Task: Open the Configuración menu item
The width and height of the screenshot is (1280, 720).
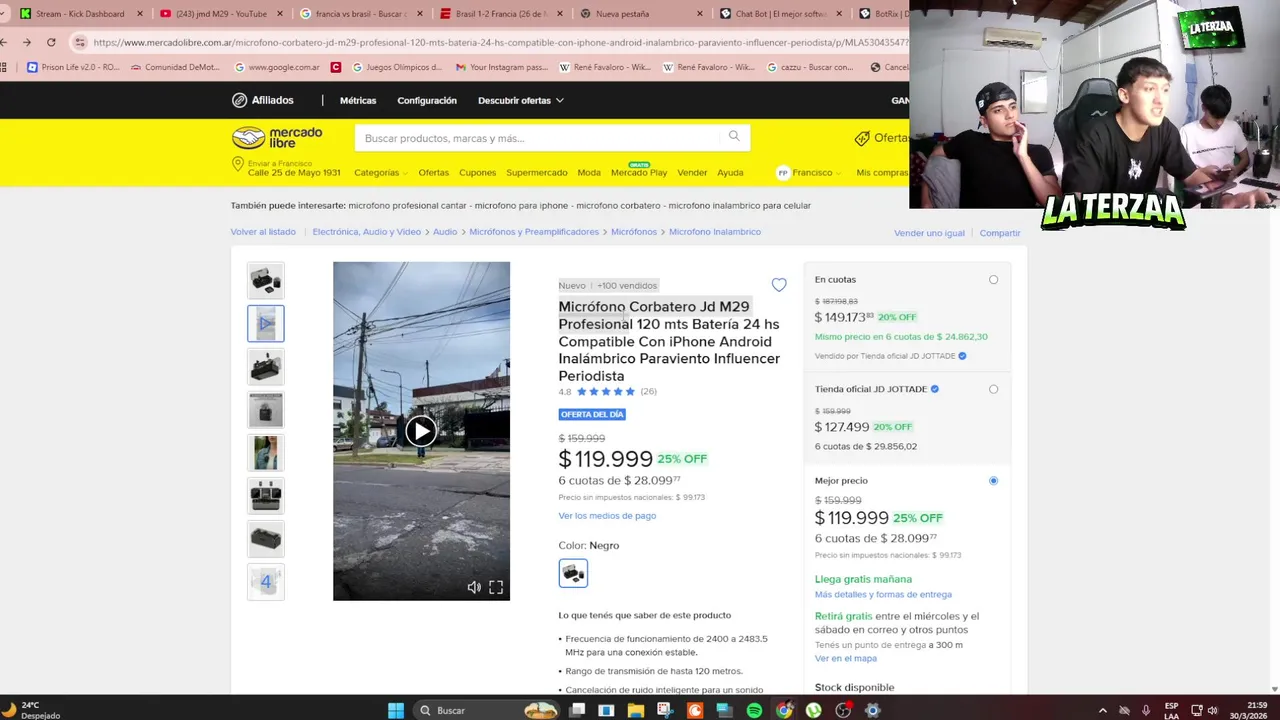Action: [427, 100]
